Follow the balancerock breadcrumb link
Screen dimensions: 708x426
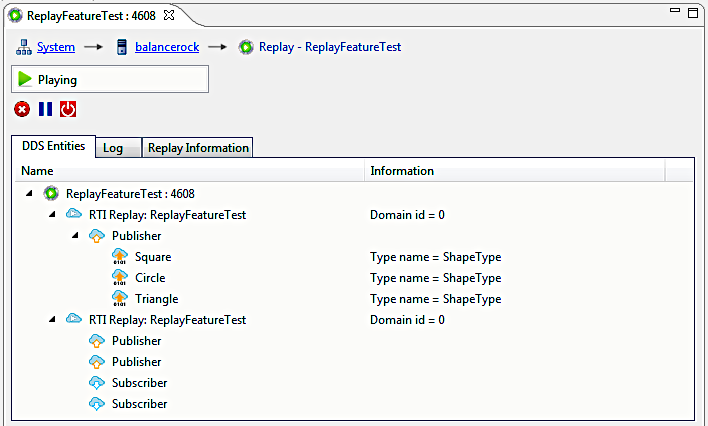tap(167, 47)
